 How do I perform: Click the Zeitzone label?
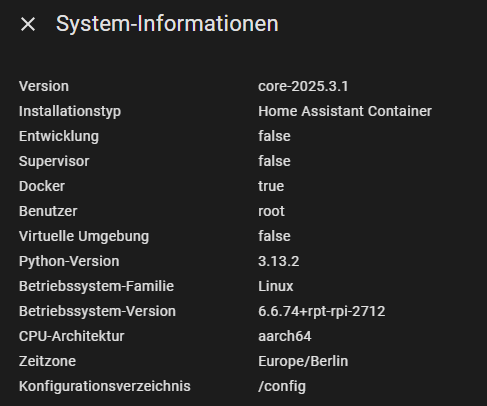click(47, 361)
